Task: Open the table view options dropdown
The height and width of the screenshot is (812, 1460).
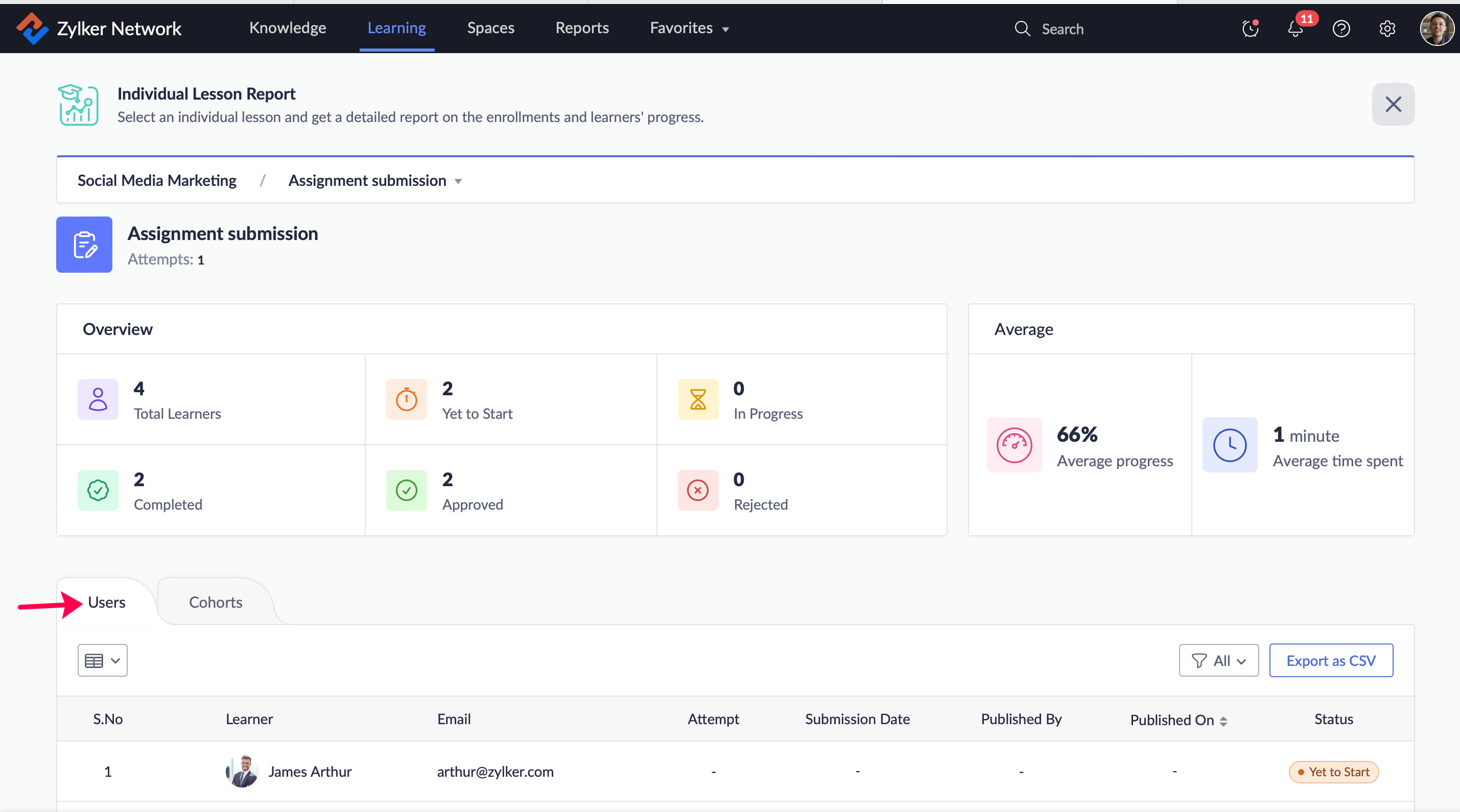Action: coord(103,661)
